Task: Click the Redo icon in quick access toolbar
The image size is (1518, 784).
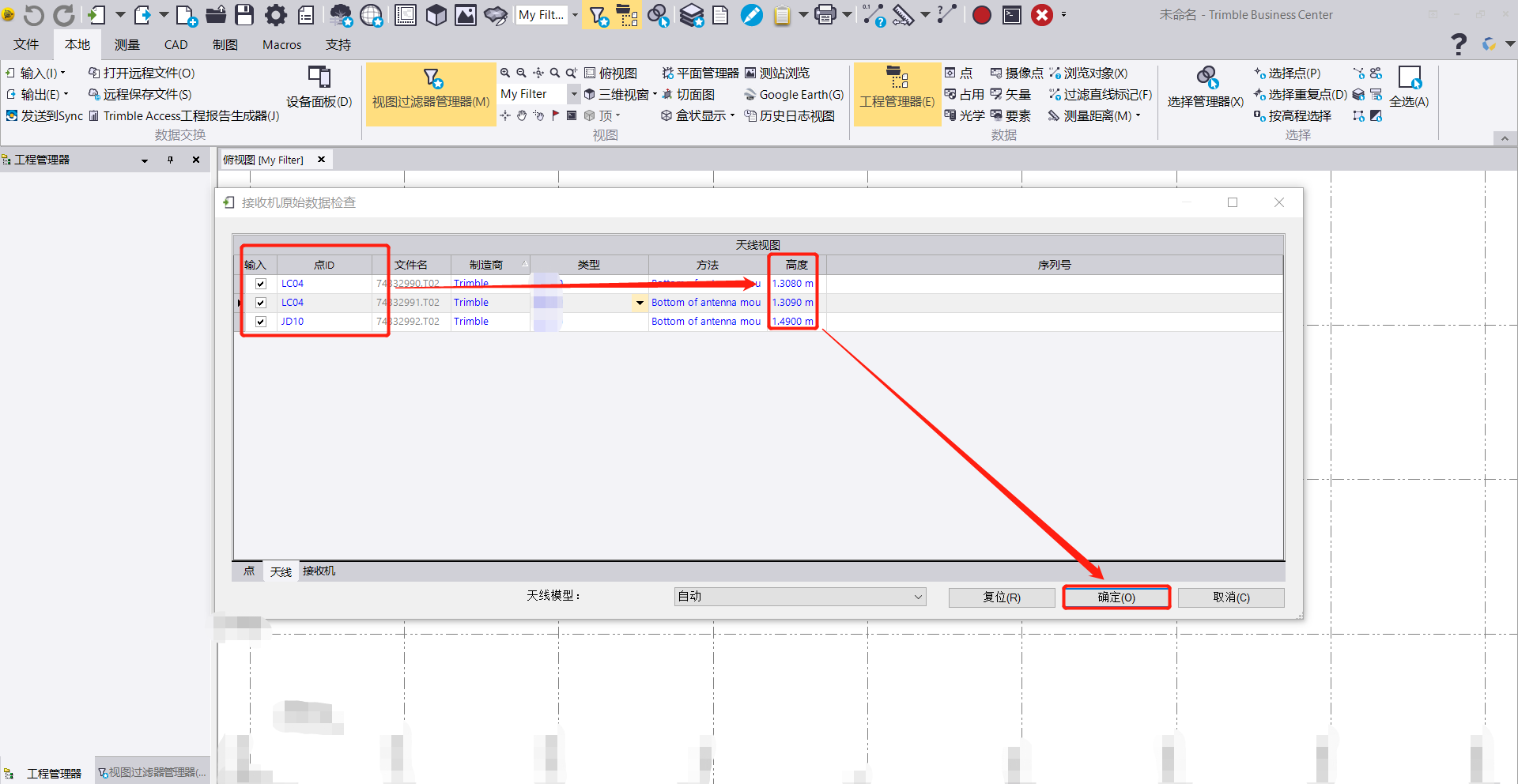Action: coord(64,14)
